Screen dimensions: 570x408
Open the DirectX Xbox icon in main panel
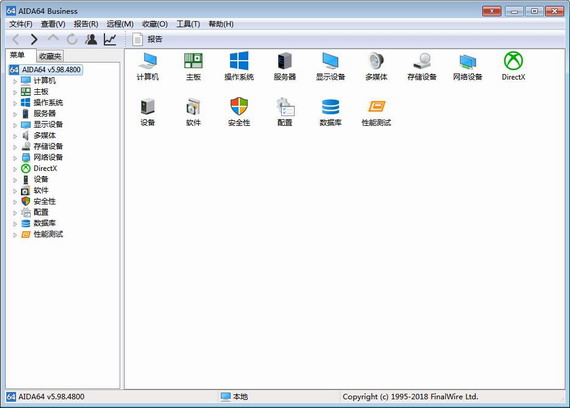point(513,66)
